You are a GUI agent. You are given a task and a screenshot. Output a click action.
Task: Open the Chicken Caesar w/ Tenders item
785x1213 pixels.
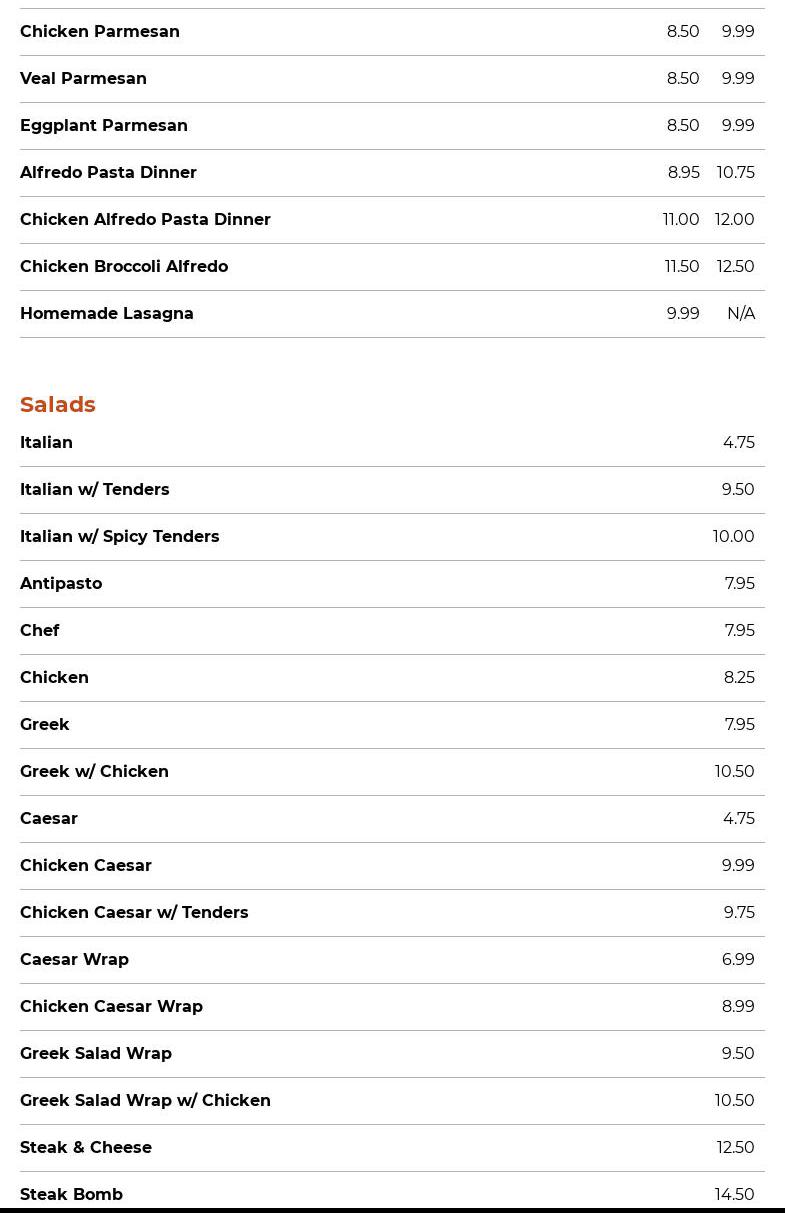point(134,913)
